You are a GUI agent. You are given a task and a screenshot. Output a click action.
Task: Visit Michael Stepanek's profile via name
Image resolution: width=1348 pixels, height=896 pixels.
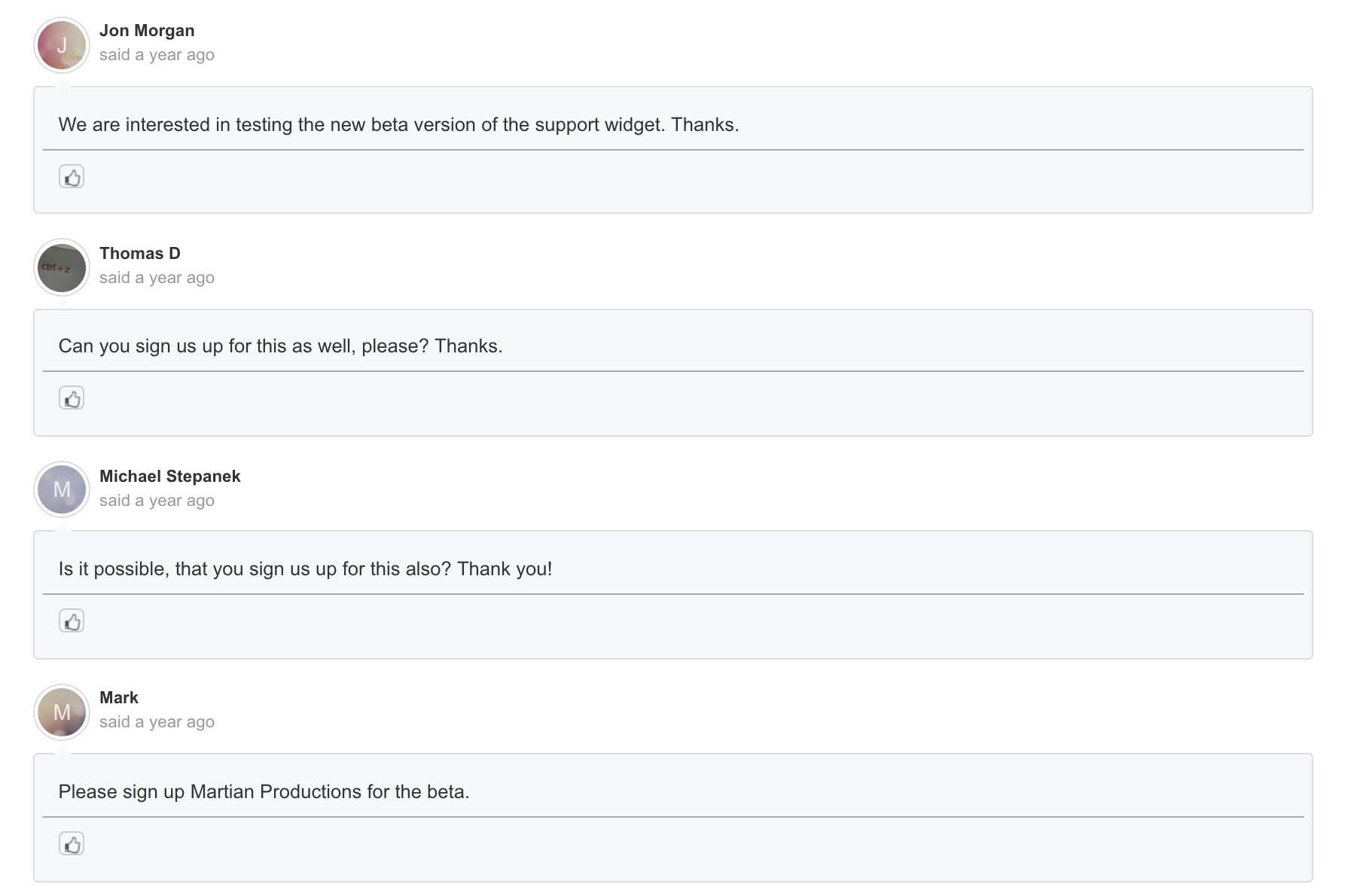170,477
